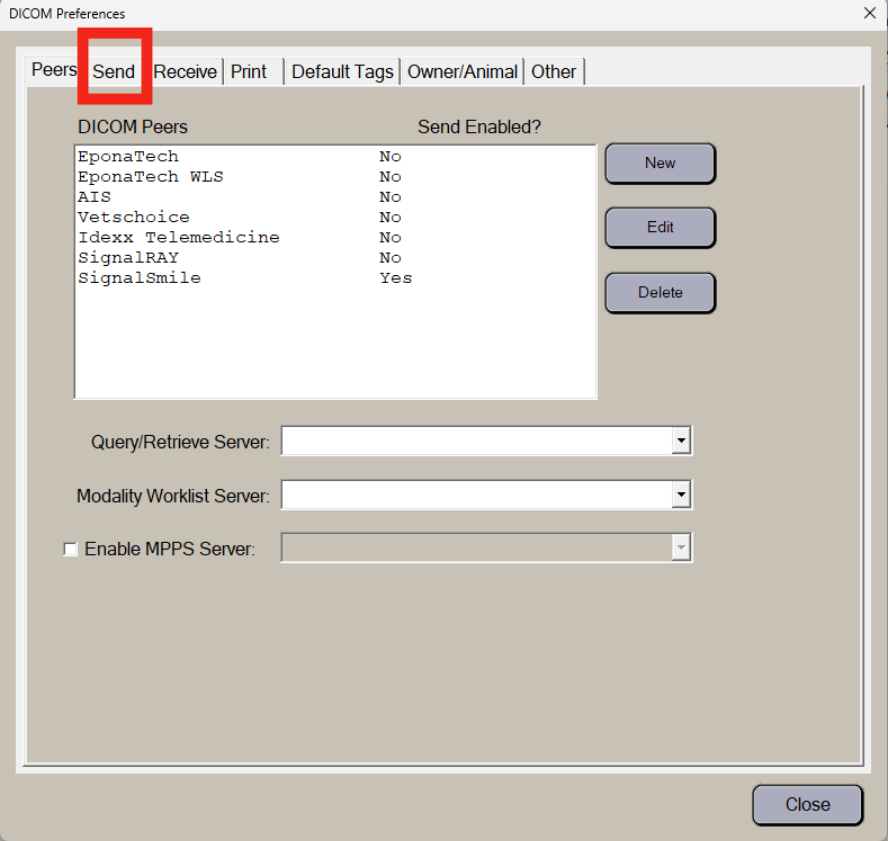Open the Other tab
Screen dimensions: 888x841
point(553,72)
